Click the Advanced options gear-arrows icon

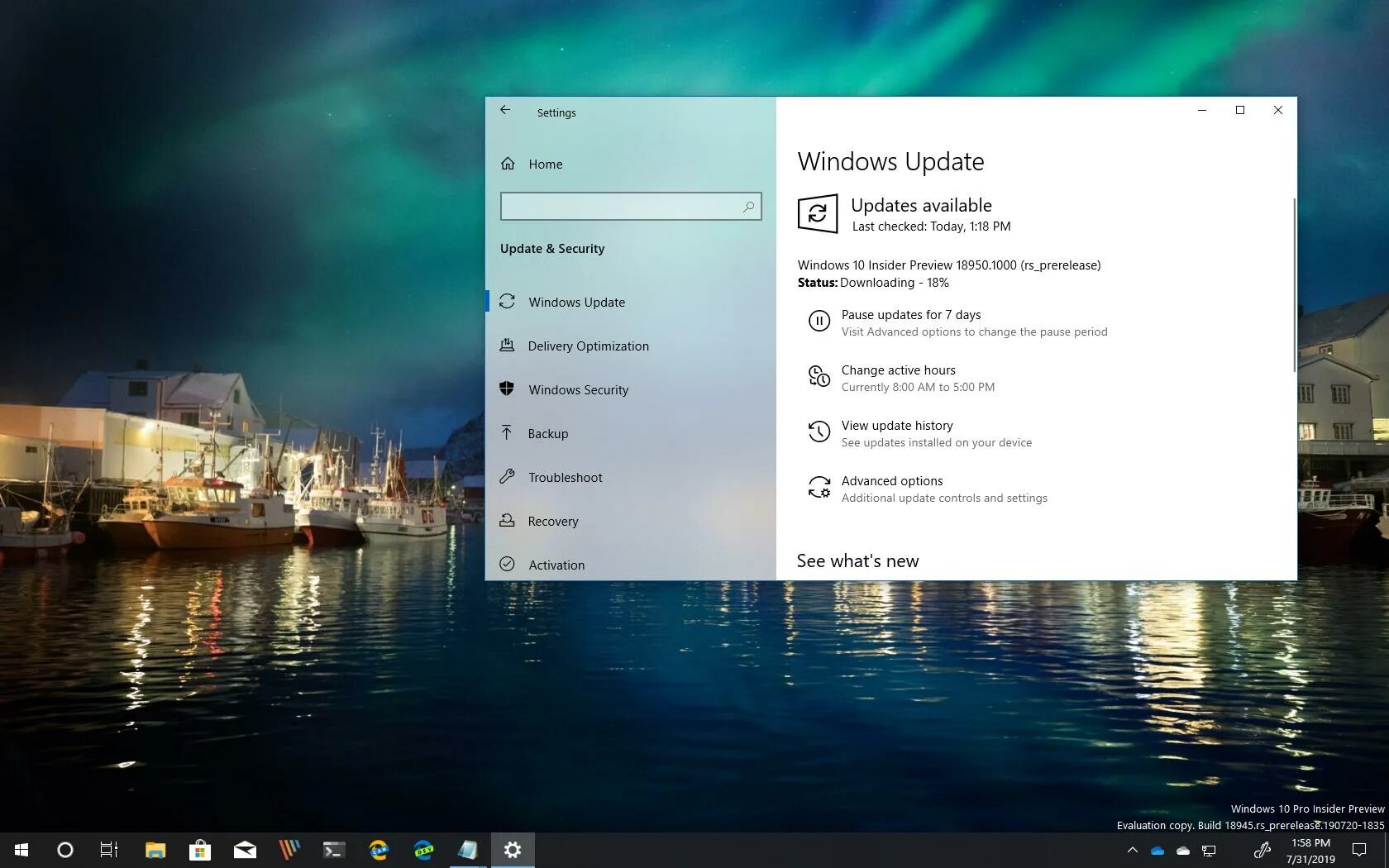819,487
